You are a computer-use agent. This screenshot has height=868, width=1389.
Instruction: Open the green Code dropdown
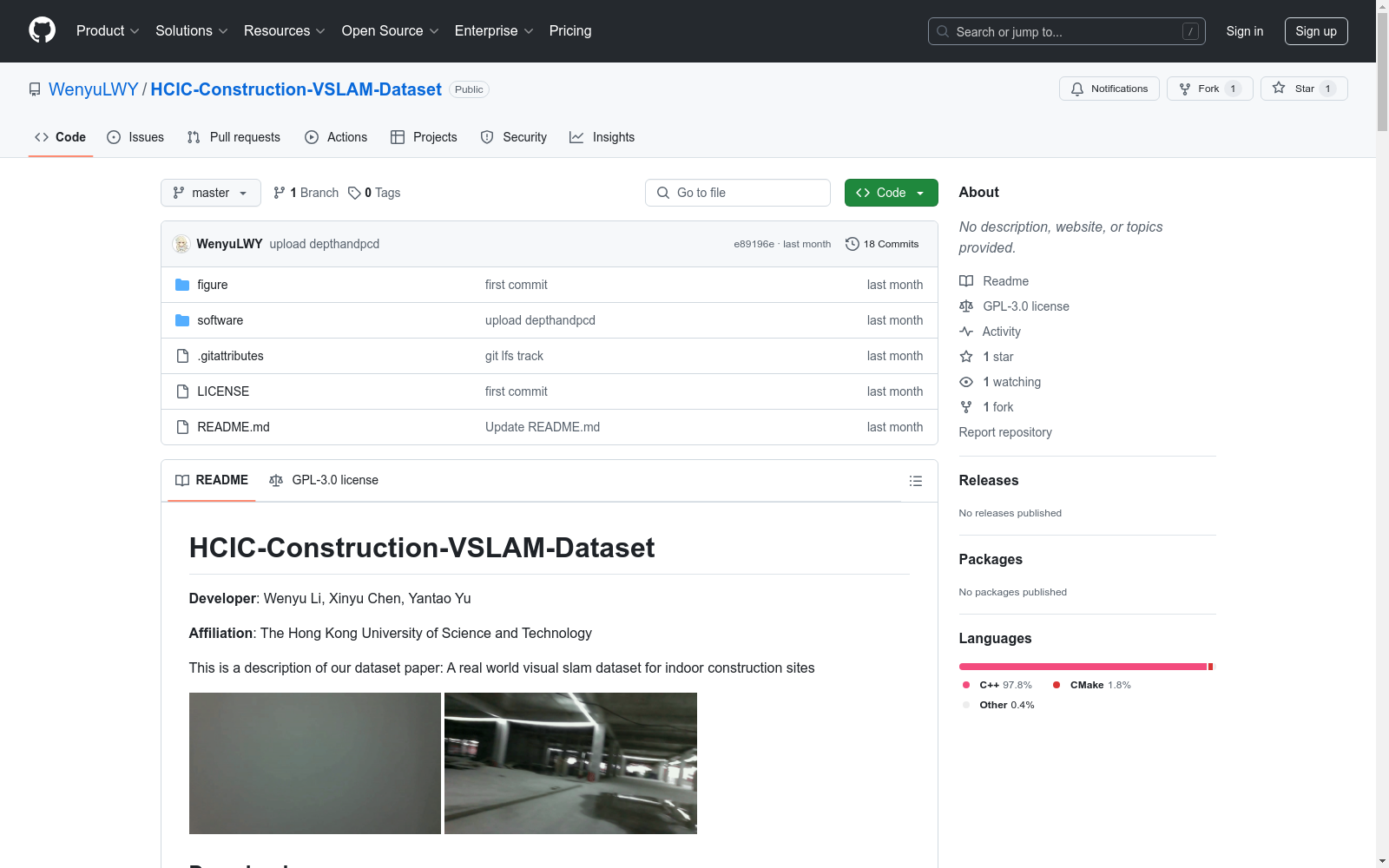892,193
